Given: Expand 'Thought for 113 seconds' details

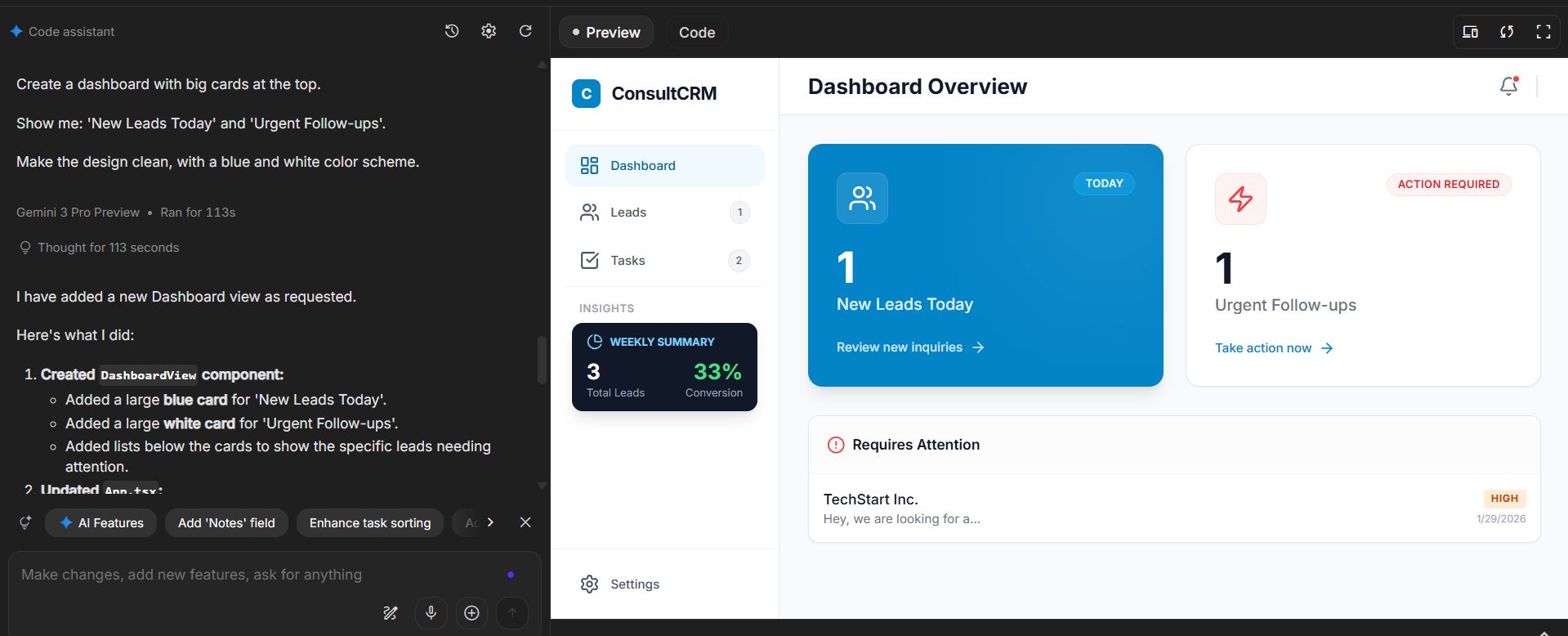Looking at the screenshot, I should [x=98, y=248].
